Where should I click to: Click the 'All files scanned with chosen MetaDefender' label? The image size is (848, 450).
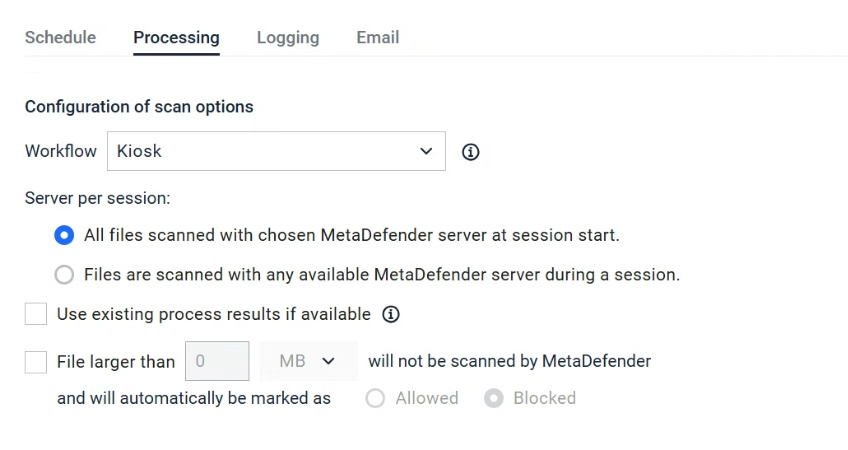pyautogui.click(x=352, y=235)
